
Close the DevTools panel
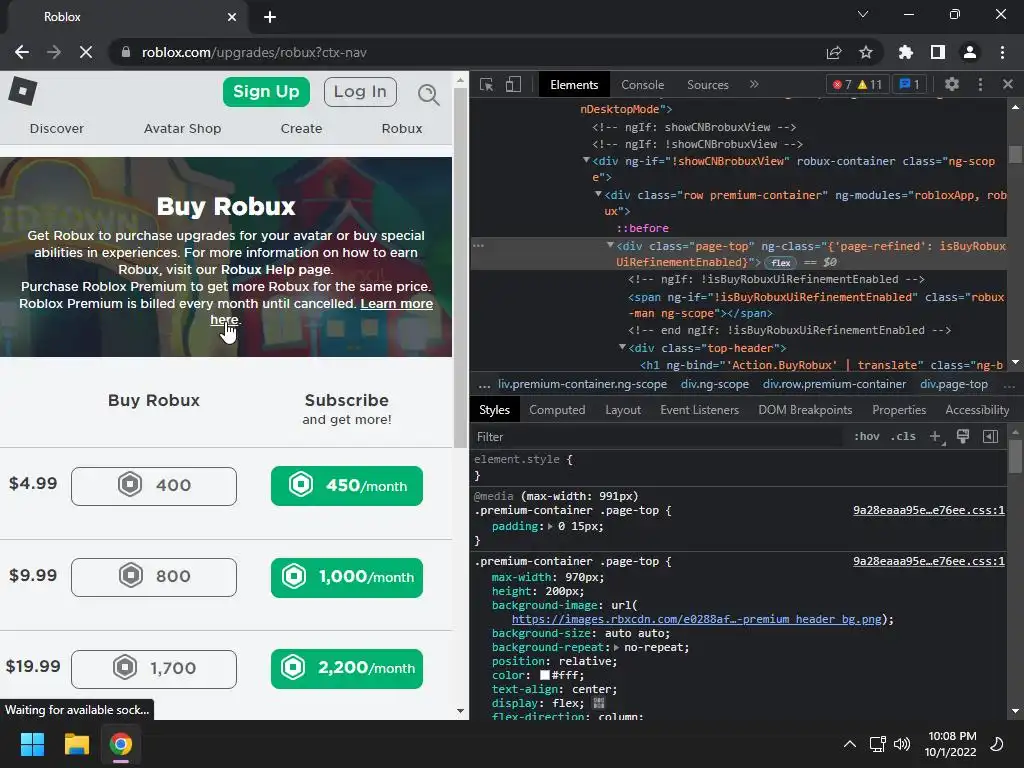coord(1008,84)
